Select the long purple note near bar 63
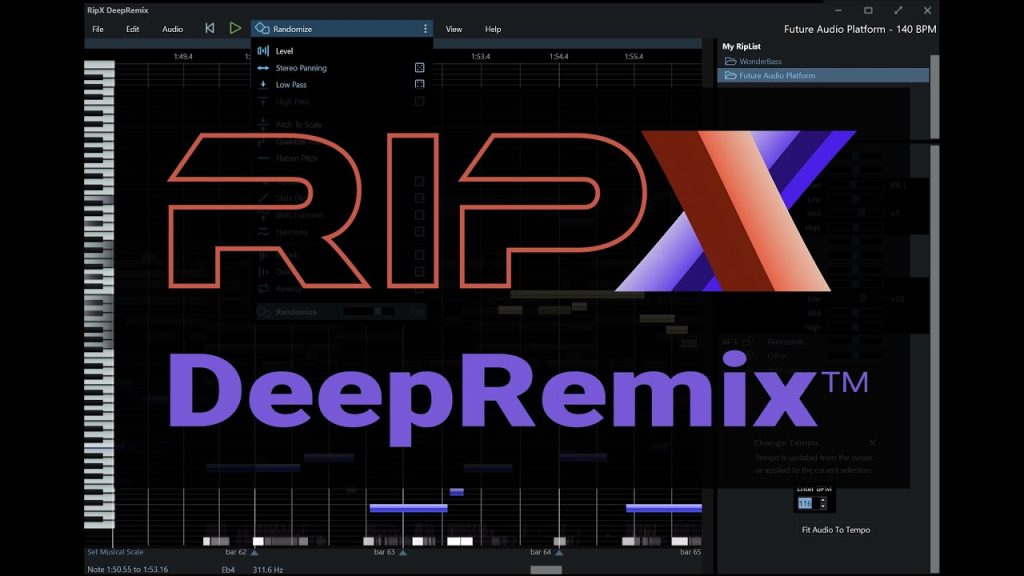This screenshot has width=1024, height=576. [409, 507]
